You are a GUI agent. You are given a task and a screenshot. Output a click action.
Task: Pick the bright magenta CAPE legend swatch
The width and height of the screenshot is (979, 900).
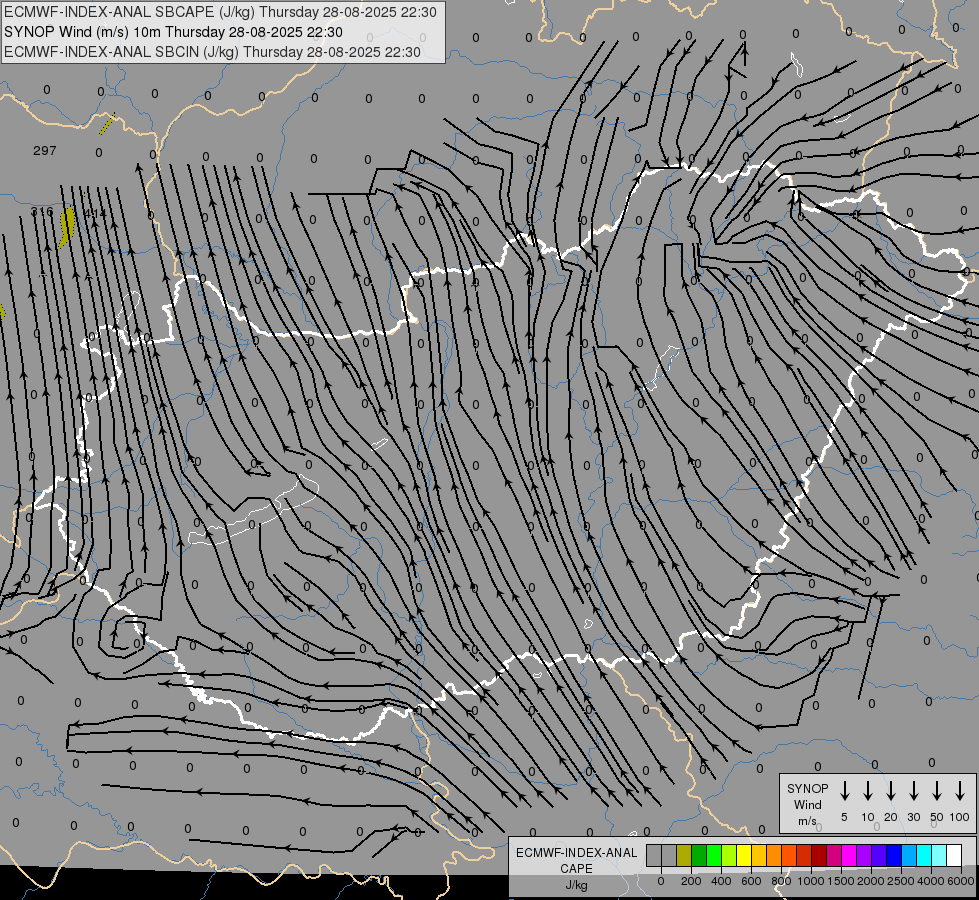[x=849, y=855]
